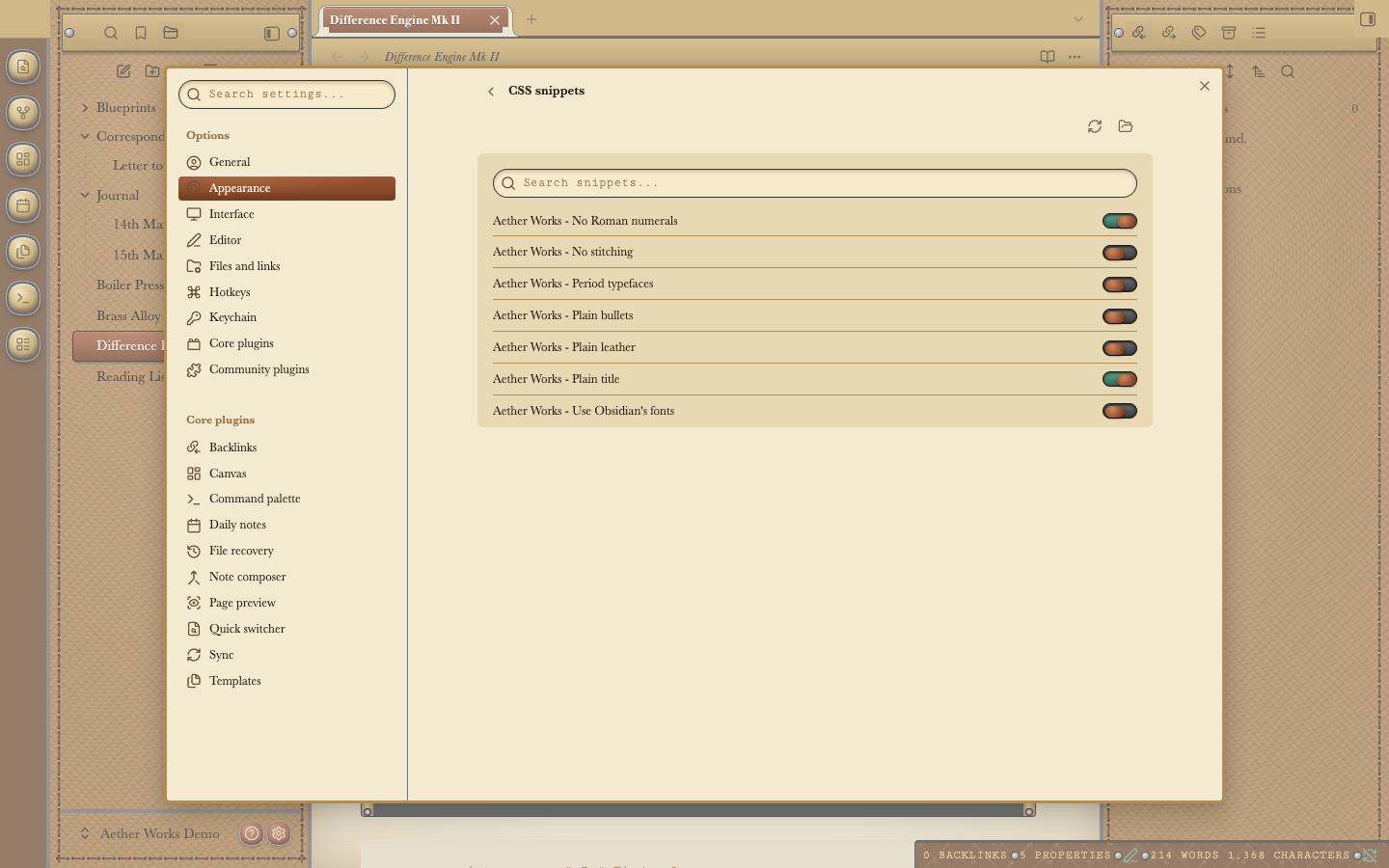Image resolution: width=1389 pixels, height=868 pixels.
Task: Open more options for the note
Action: 1075,57
